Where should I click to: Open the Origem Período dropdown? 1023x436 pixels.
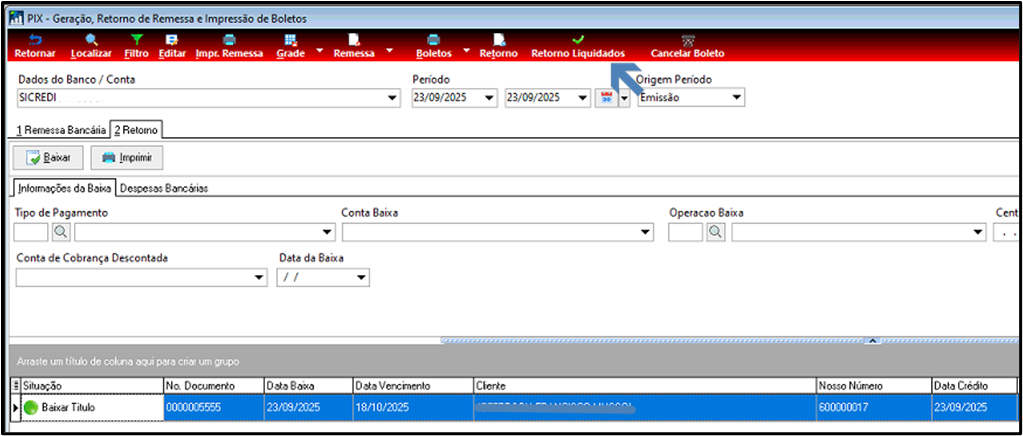click(737, 98)
